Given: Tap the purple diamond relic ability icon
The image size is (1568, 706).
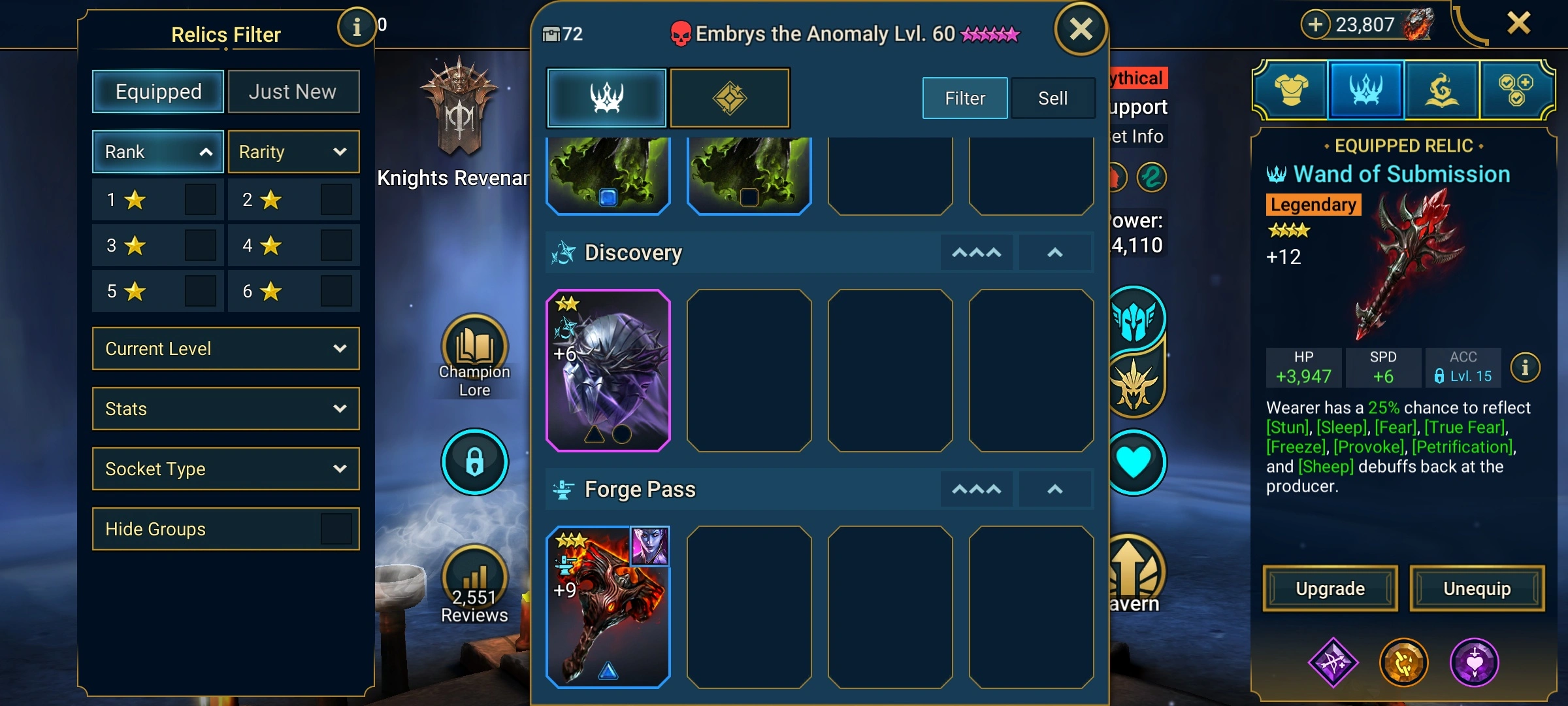Looking at the screenshot, I should click(1333, 663).
